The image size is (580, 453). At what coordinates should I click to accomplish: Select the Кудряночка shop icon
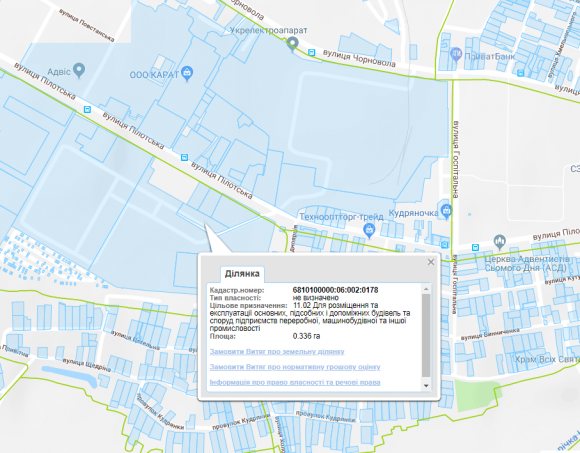(x=446, y=211)
